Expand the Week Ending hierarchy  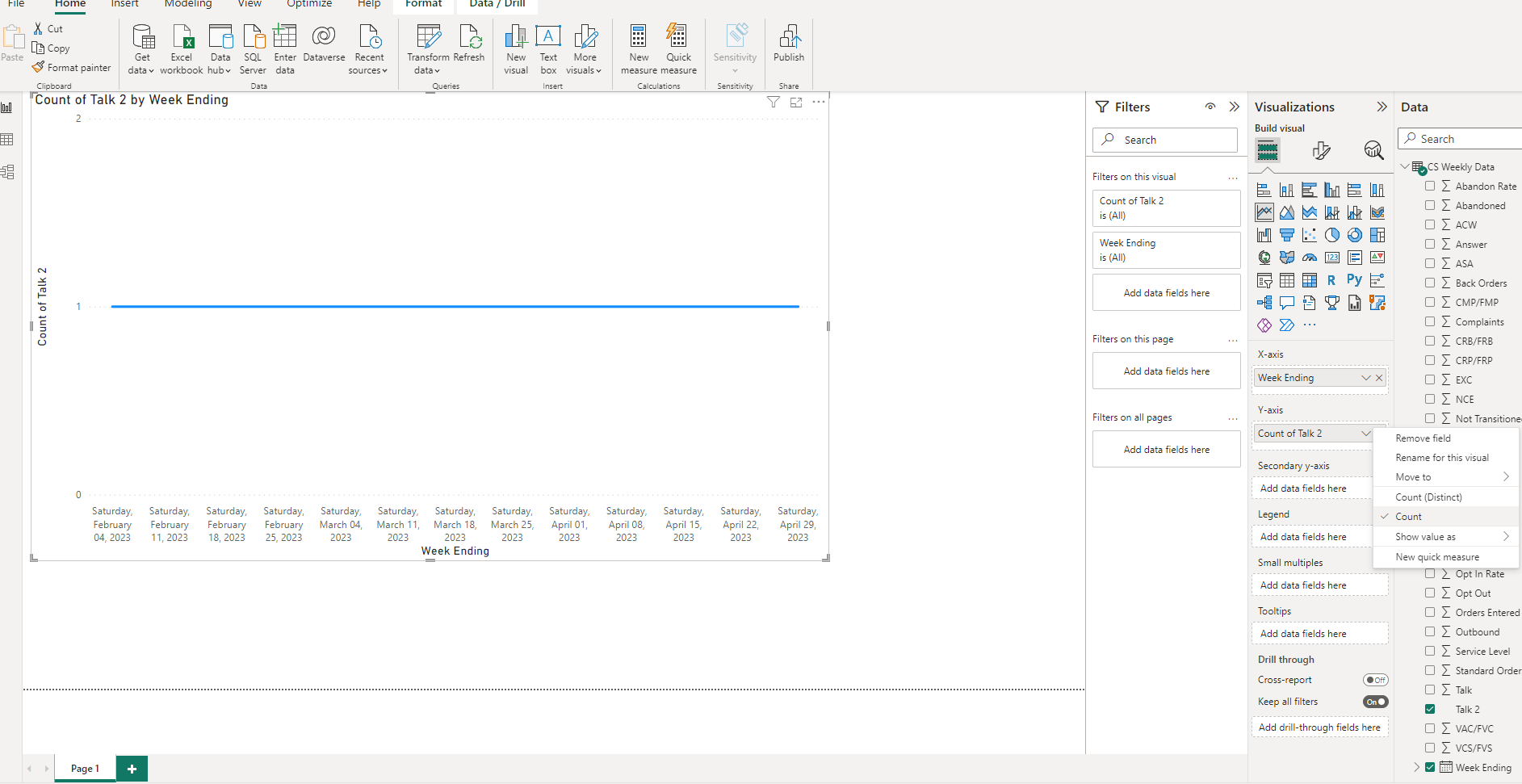click(x=1416, y=767)
